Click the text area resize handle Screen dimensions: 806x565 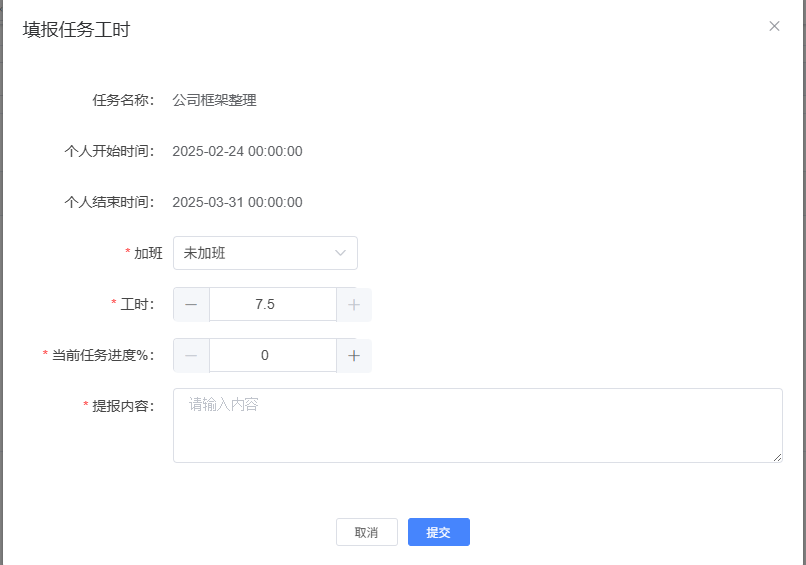click(x=777, y=457)
